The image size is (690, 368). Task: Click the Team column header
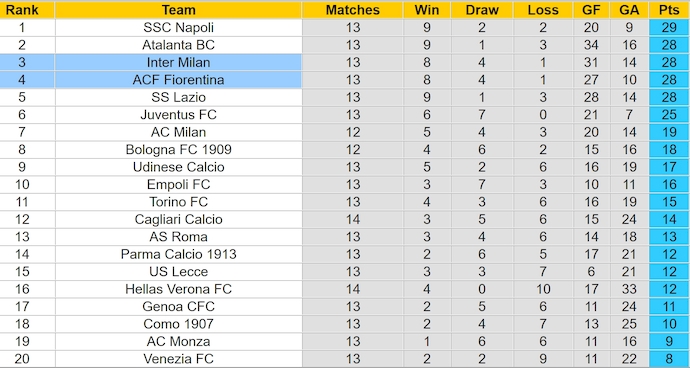(178, 10)
